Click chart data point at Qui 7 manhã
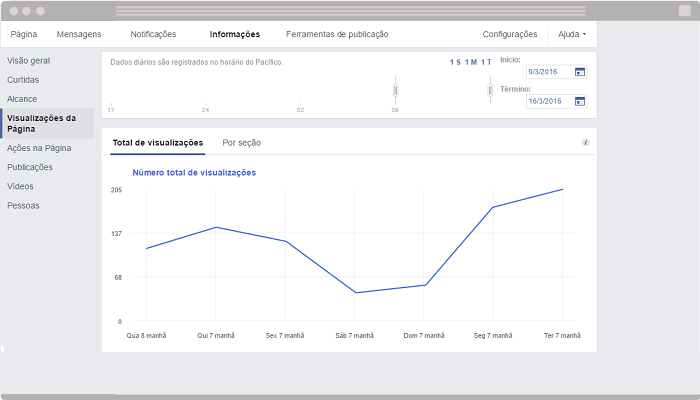 point(216,227)
